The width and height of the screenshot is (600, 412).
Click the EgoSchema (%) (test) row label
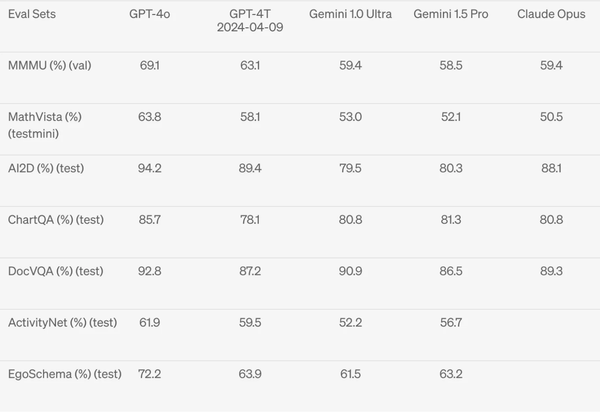point(64,374)
